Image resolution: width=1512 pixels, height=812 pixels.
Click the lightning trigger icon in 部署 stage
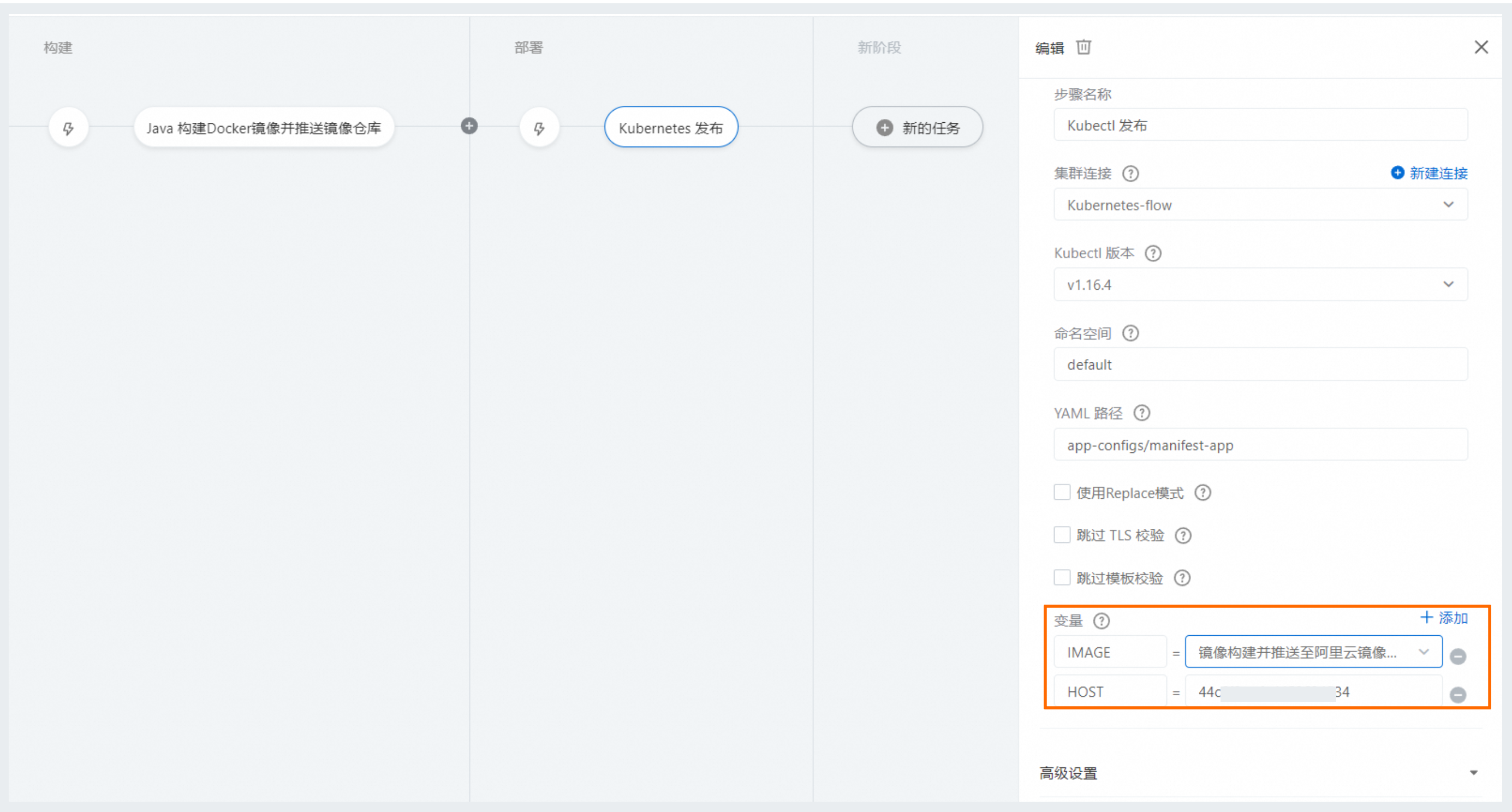(539, 127)
